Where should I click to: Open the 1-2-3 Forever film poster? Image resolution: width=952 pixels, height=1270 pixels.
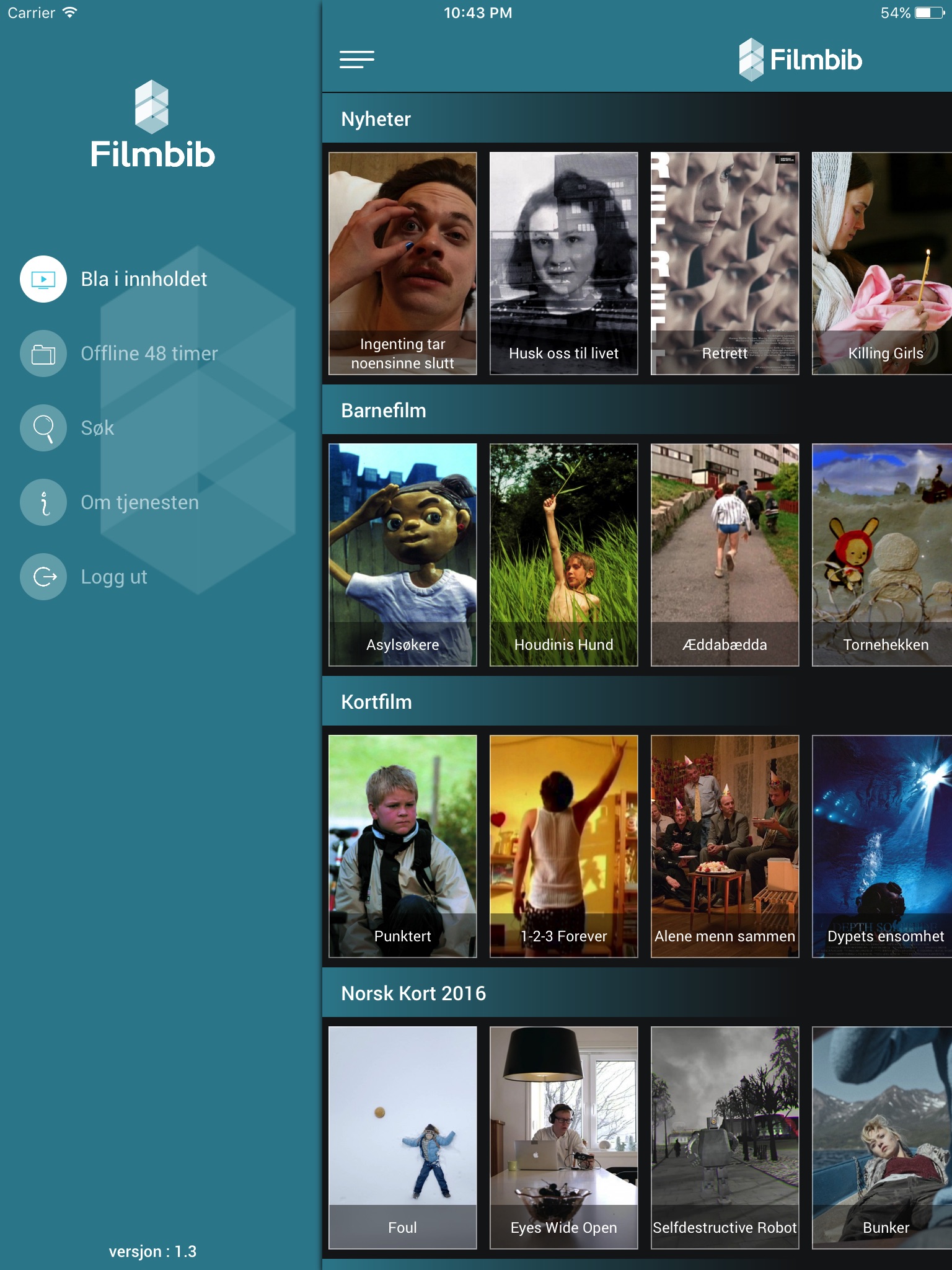click(564, 846)
